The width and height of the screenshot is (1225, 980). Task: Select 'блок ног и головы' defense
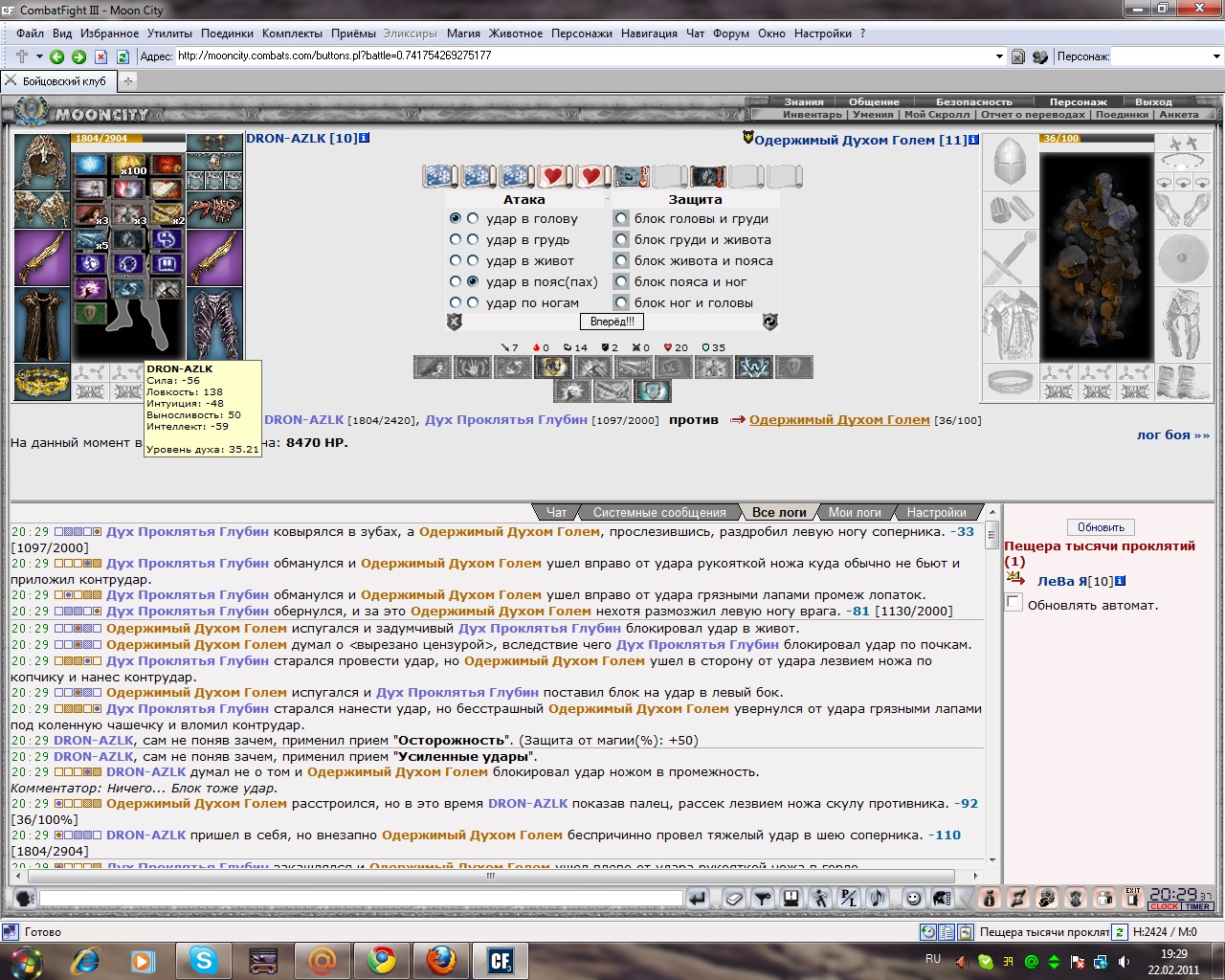click(621, 302)
